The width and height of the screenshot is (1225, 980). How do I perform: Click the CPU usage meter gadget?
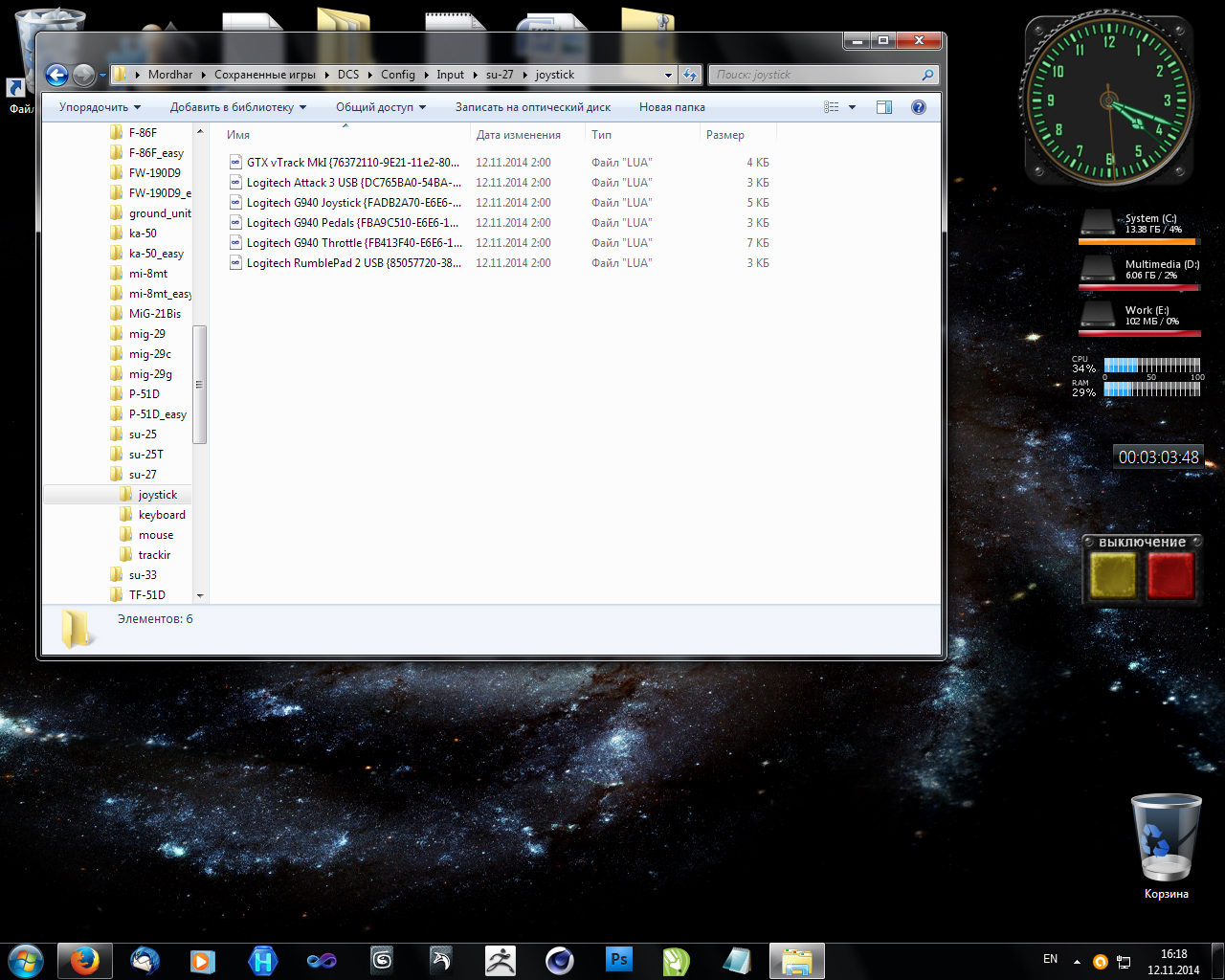tap(1137, 365)
